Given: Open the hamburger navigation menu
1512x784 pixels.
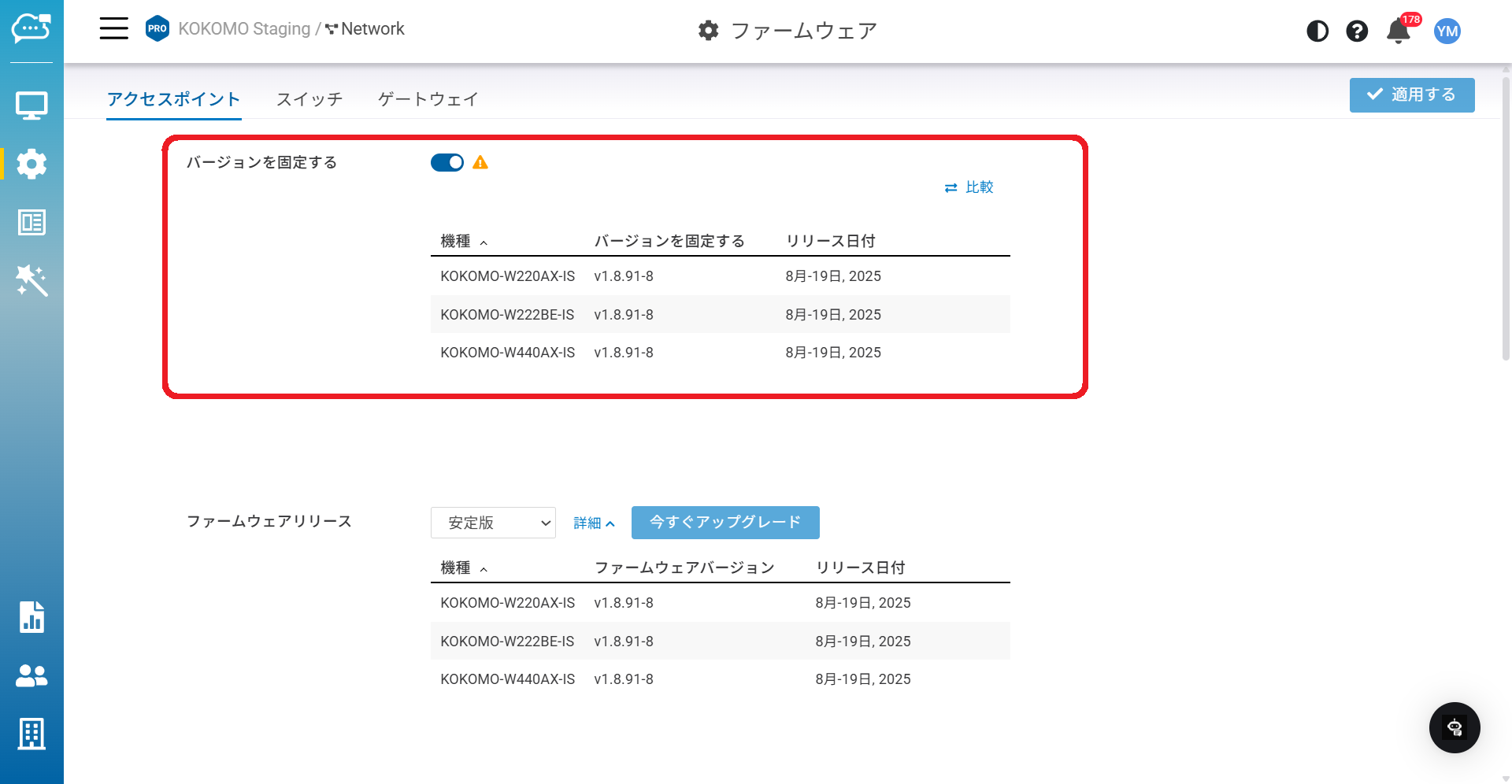Looking at the screenshot, I should [113, 29].
